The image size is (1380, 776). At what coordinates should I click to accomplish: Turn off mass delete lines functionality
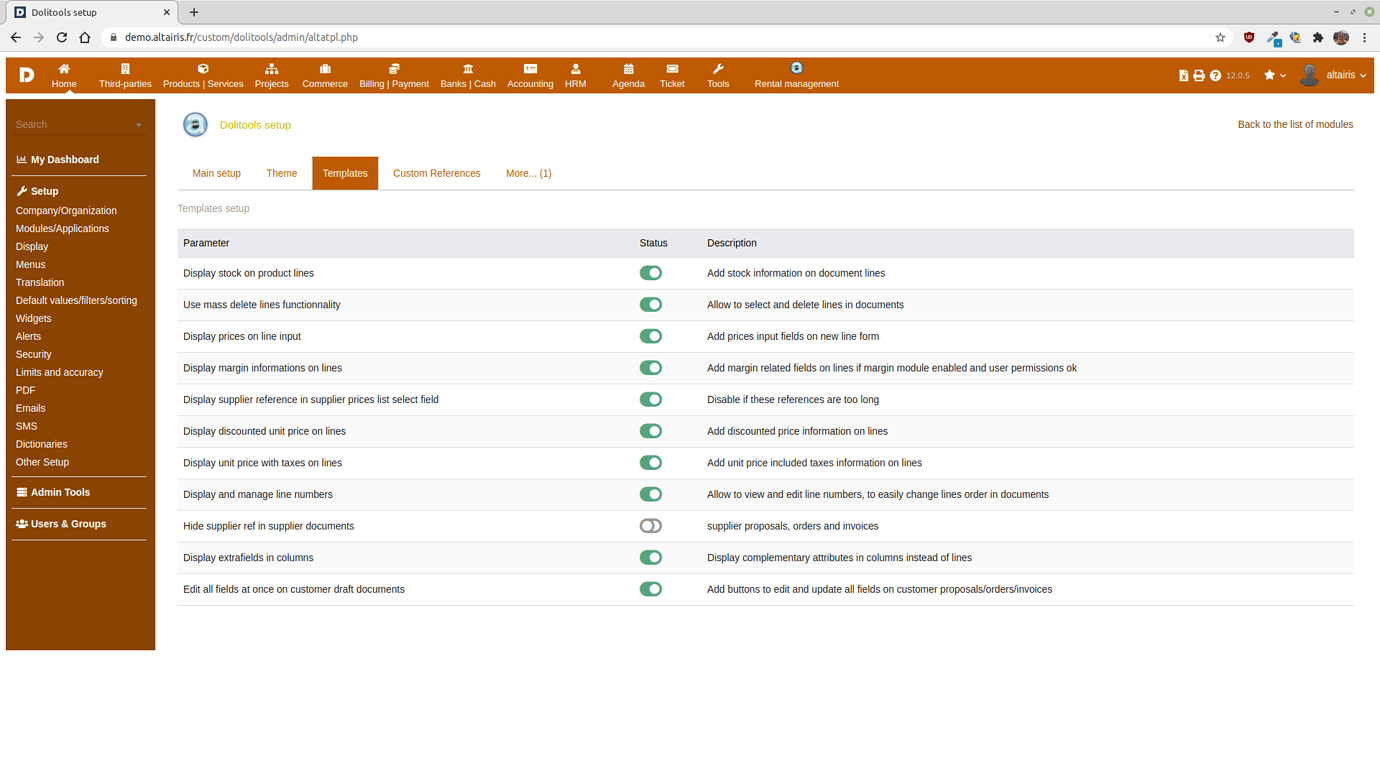tap(650, 304)
